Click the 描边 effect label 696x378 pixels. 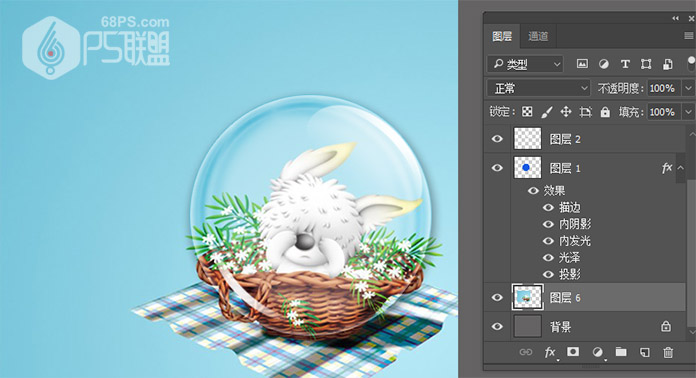point(569,207)
